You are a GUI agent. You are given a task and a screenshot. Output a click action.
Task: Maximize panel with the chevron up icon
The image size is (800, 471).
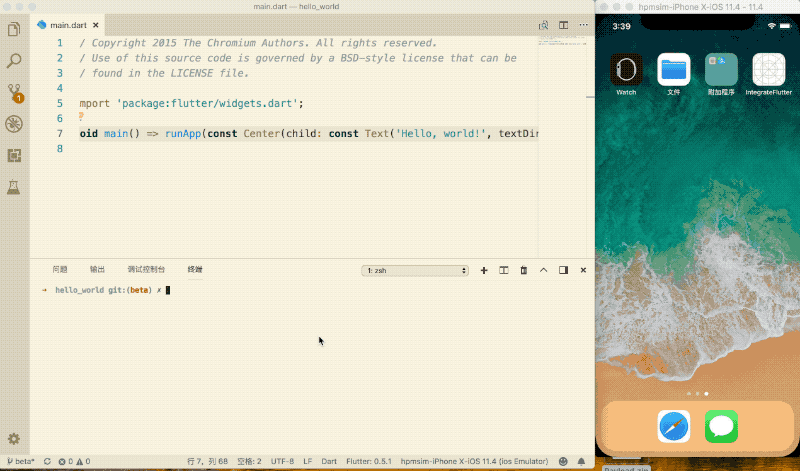(543, 270)
